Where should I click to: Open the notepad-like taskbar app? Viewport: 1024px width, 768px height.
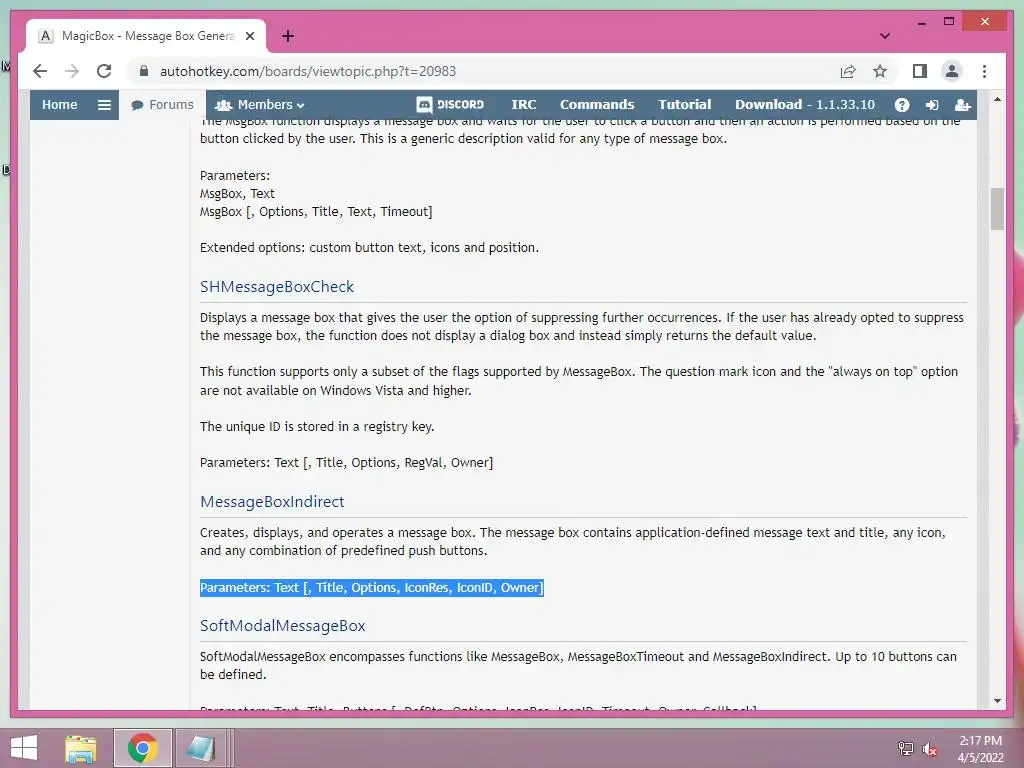(x=200, y=748)
